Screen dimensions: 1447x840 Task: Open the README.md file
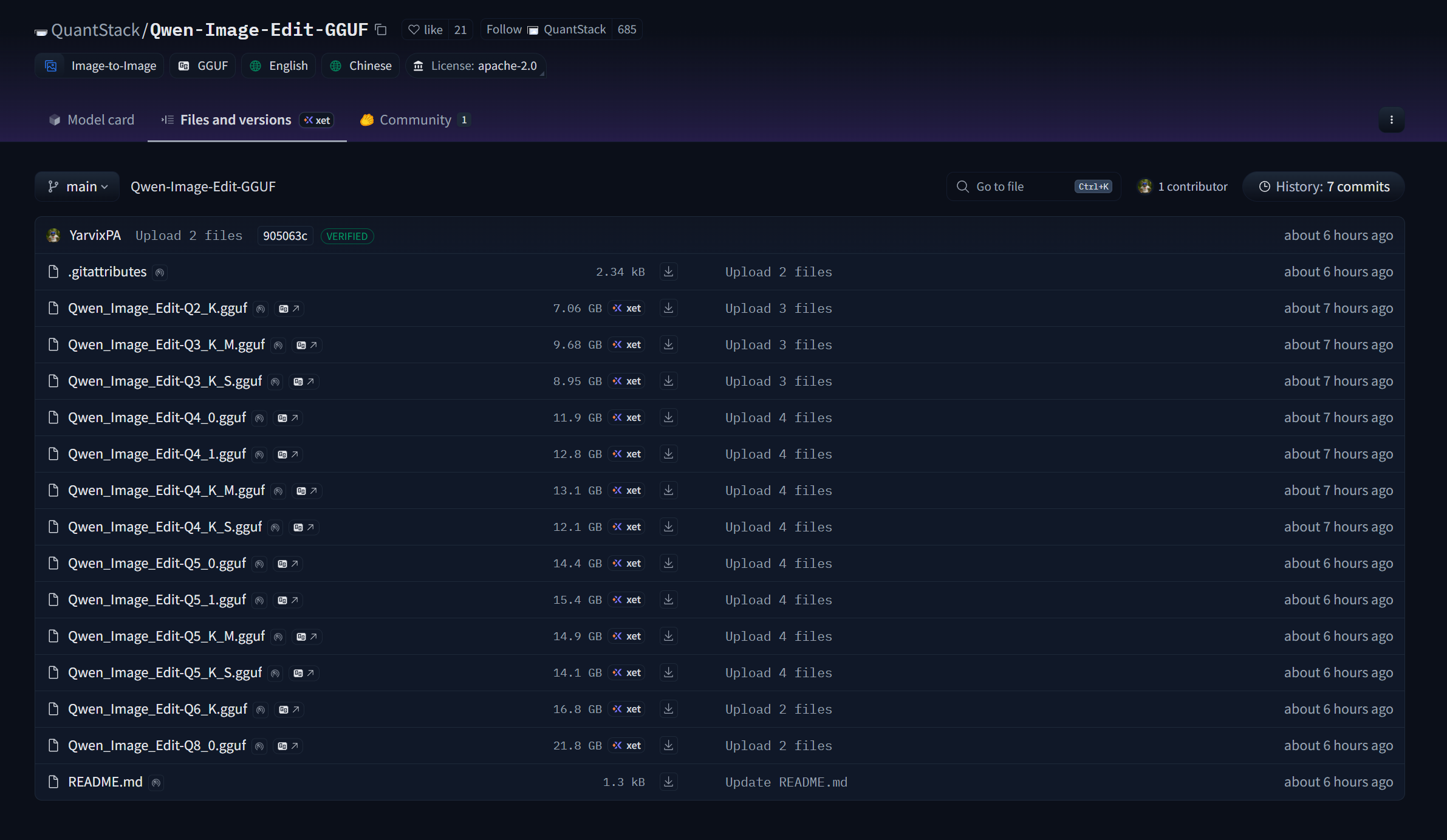(106, 782)
